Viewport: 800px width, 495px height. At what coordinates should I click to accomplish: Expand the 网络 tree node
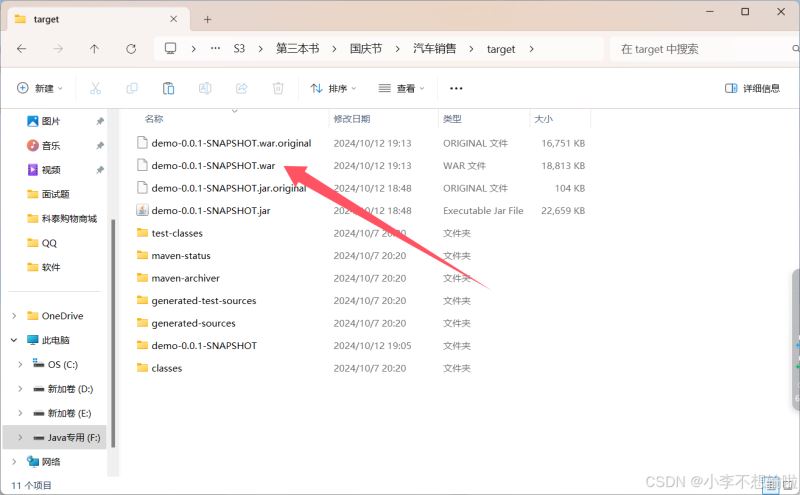pos(14,461)
